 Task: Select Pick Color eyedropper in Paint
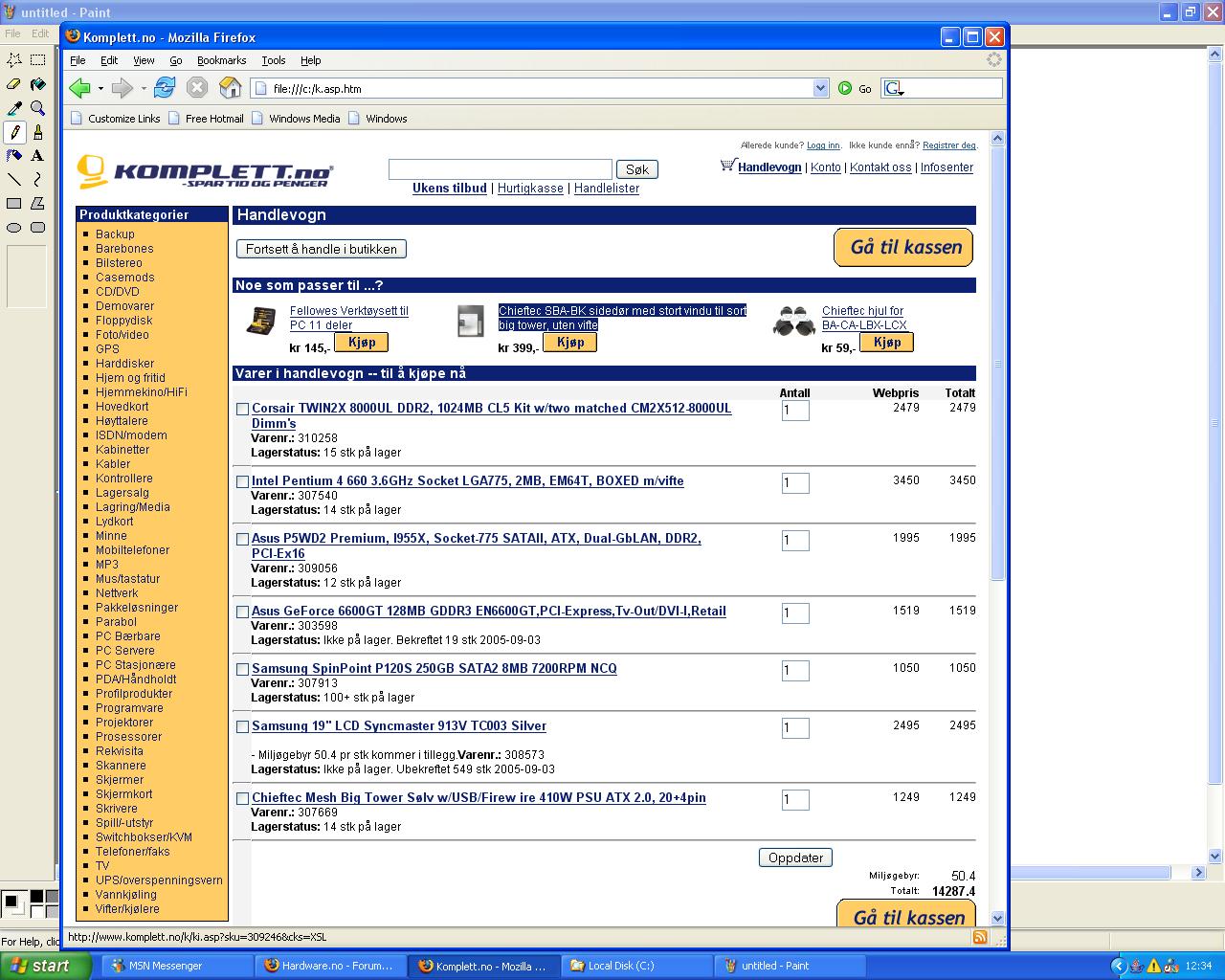click(14, 108)
